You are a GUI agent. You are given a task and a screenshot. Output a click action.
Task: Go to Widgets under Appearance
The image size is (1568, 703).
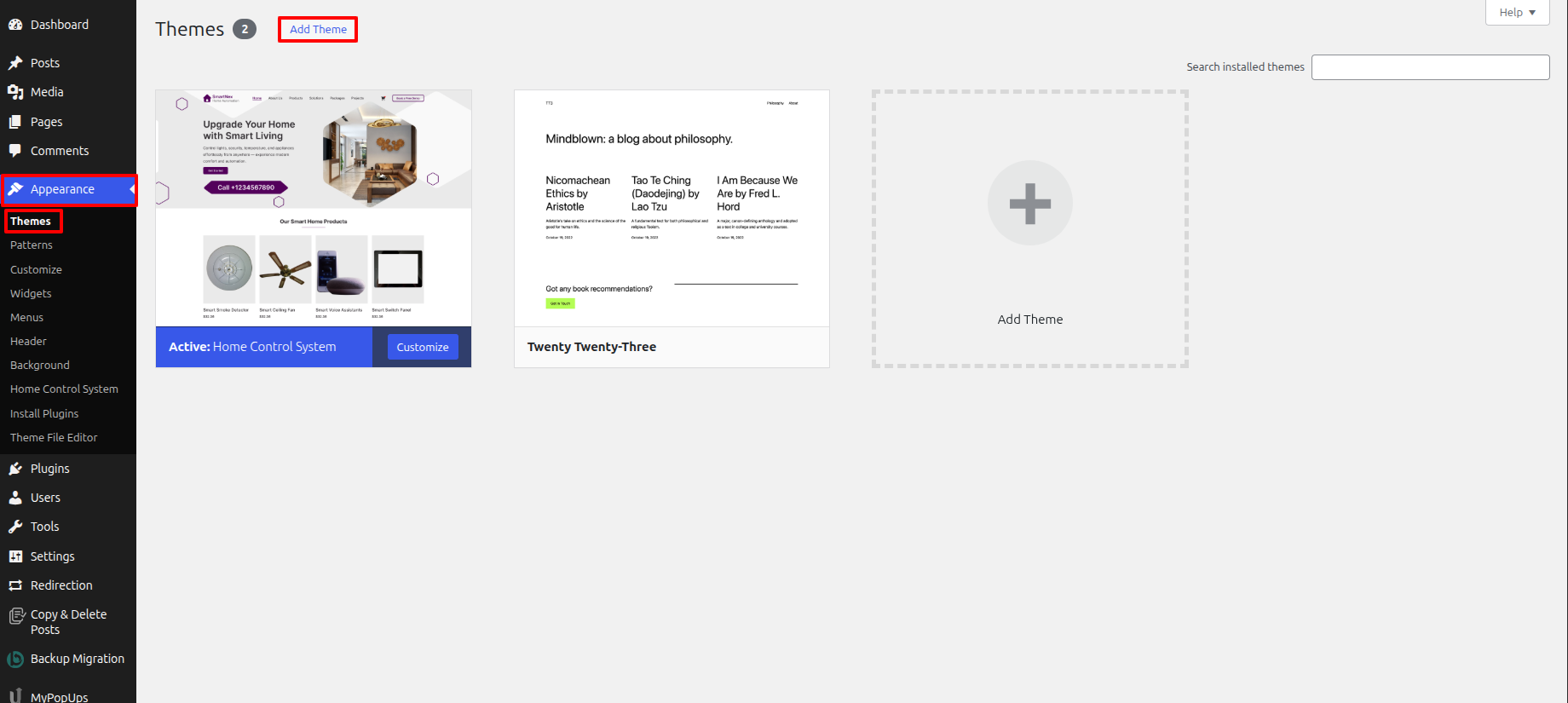pyautogui.click(x=31, y=293)
